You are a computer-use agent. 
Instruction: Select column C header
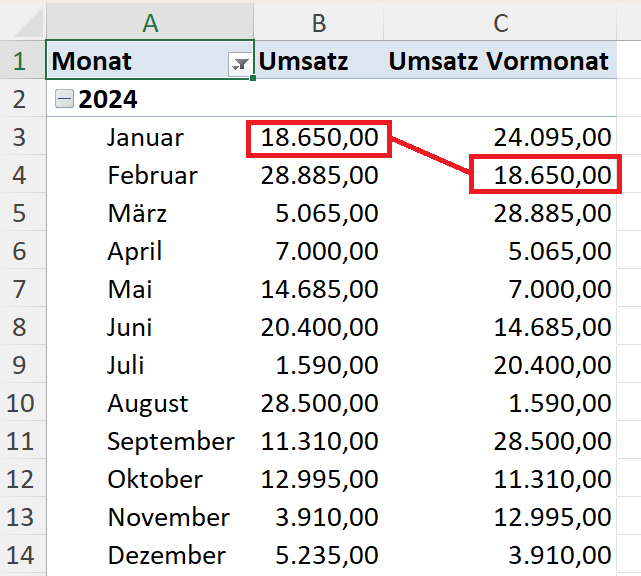tap(501, 23)
